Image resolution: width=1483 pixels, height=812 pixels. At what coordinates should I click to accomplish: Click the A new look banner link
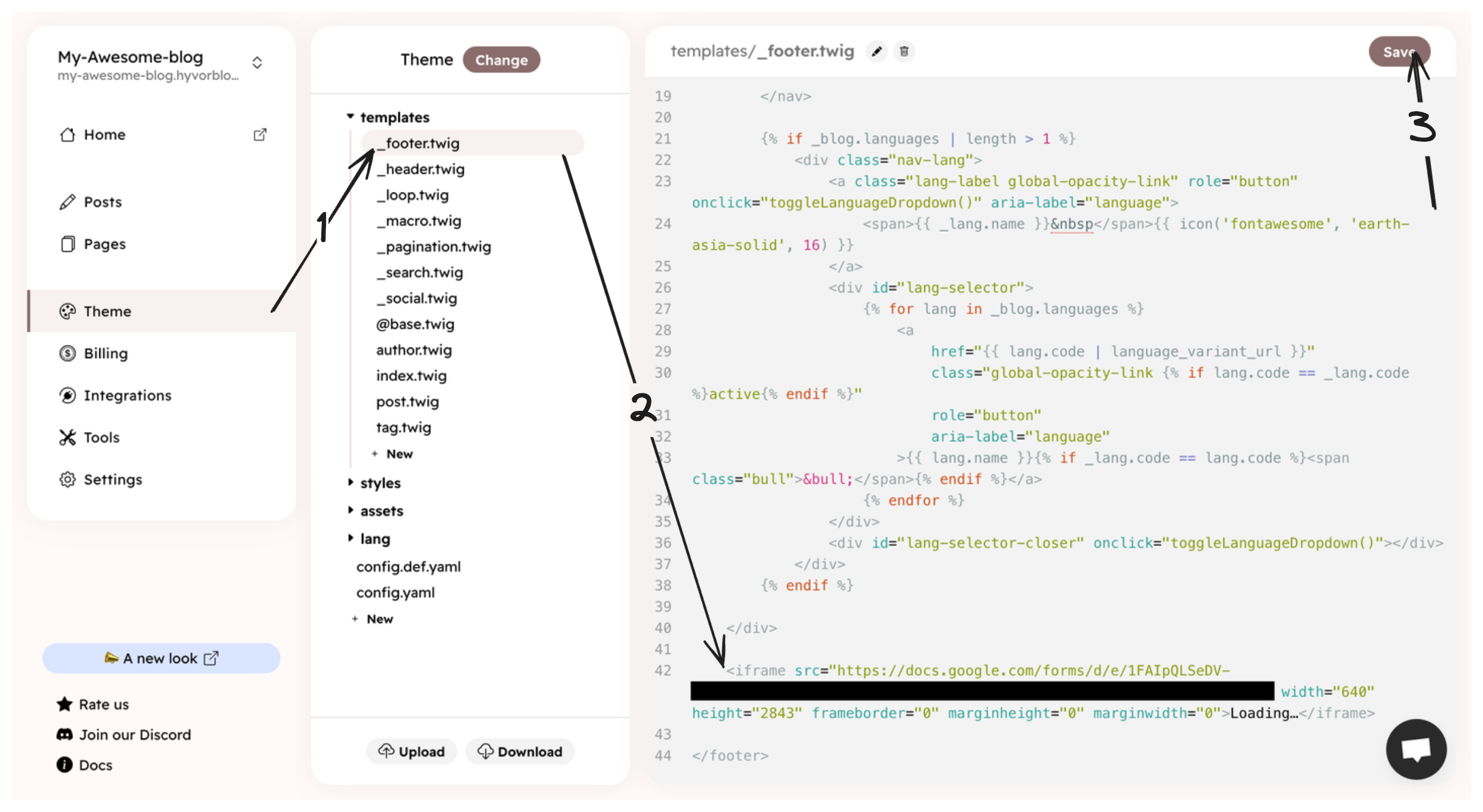coord(161,658)
